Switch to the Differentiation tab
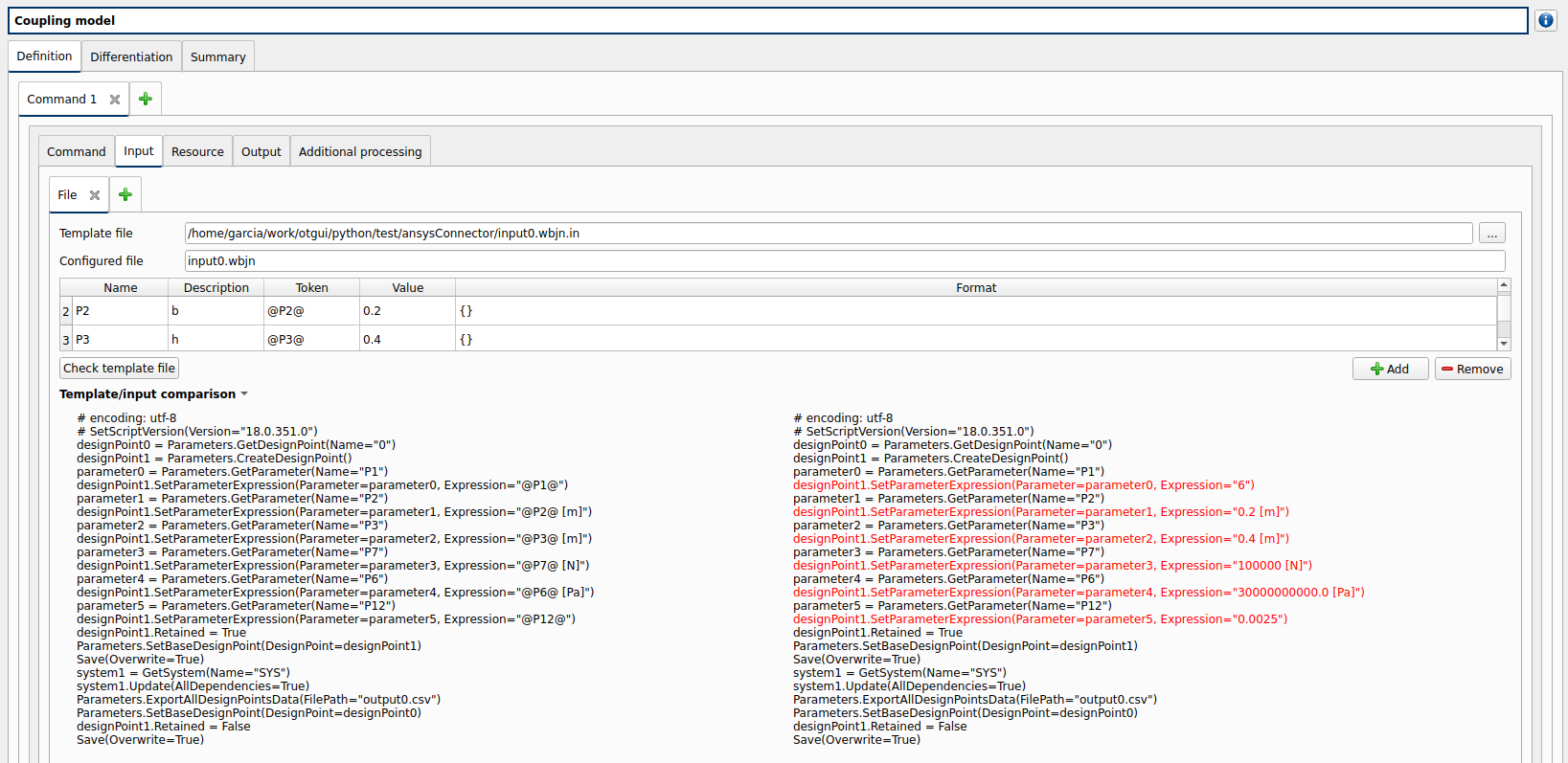Viewport: 1568px width, 763px height. 131,56
